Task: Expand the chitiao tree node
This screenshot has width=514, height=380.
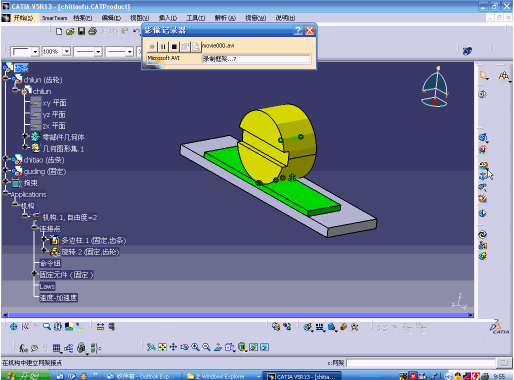Action: click(x=6, y=159)
